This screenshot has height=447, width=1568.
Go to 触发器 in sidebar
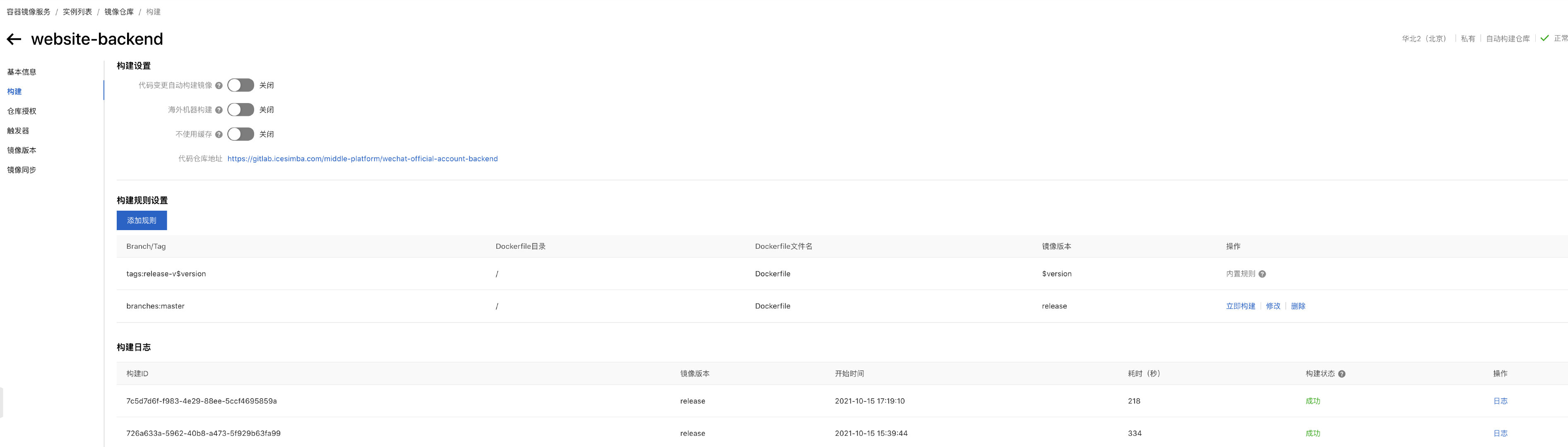(x=18, y=130)
